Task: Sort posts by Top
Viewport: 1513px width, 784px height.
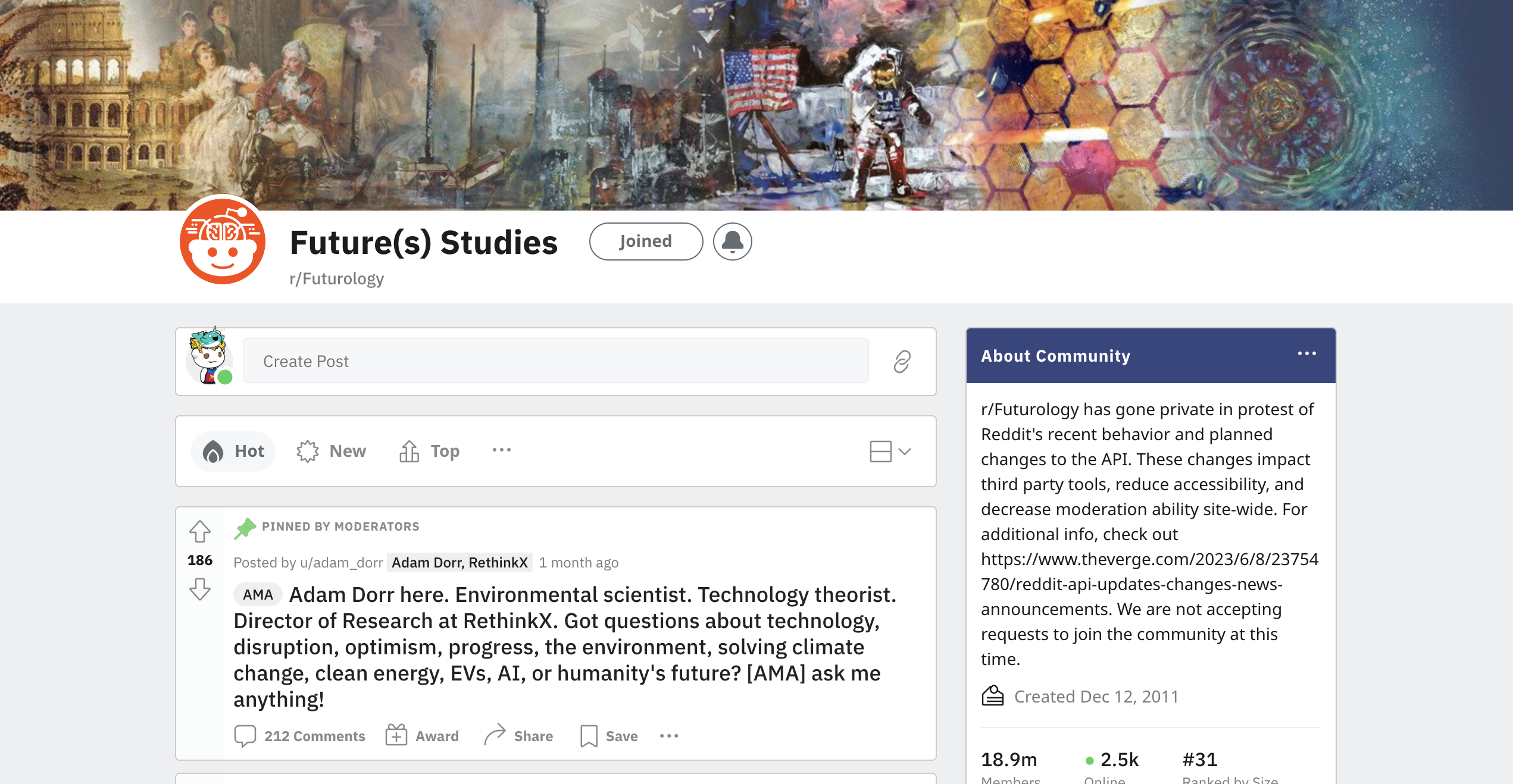Action: pyautogui.click(x=429, y=451)
